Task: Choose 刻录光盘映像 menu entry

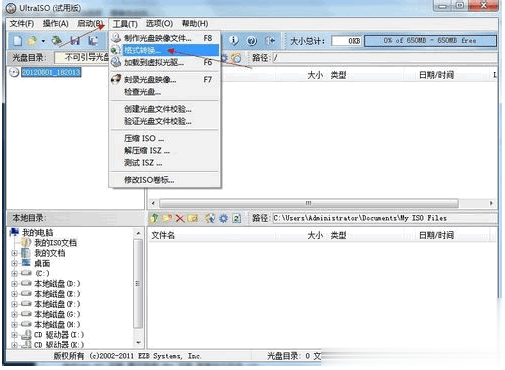Action: (x=165, y=80)
